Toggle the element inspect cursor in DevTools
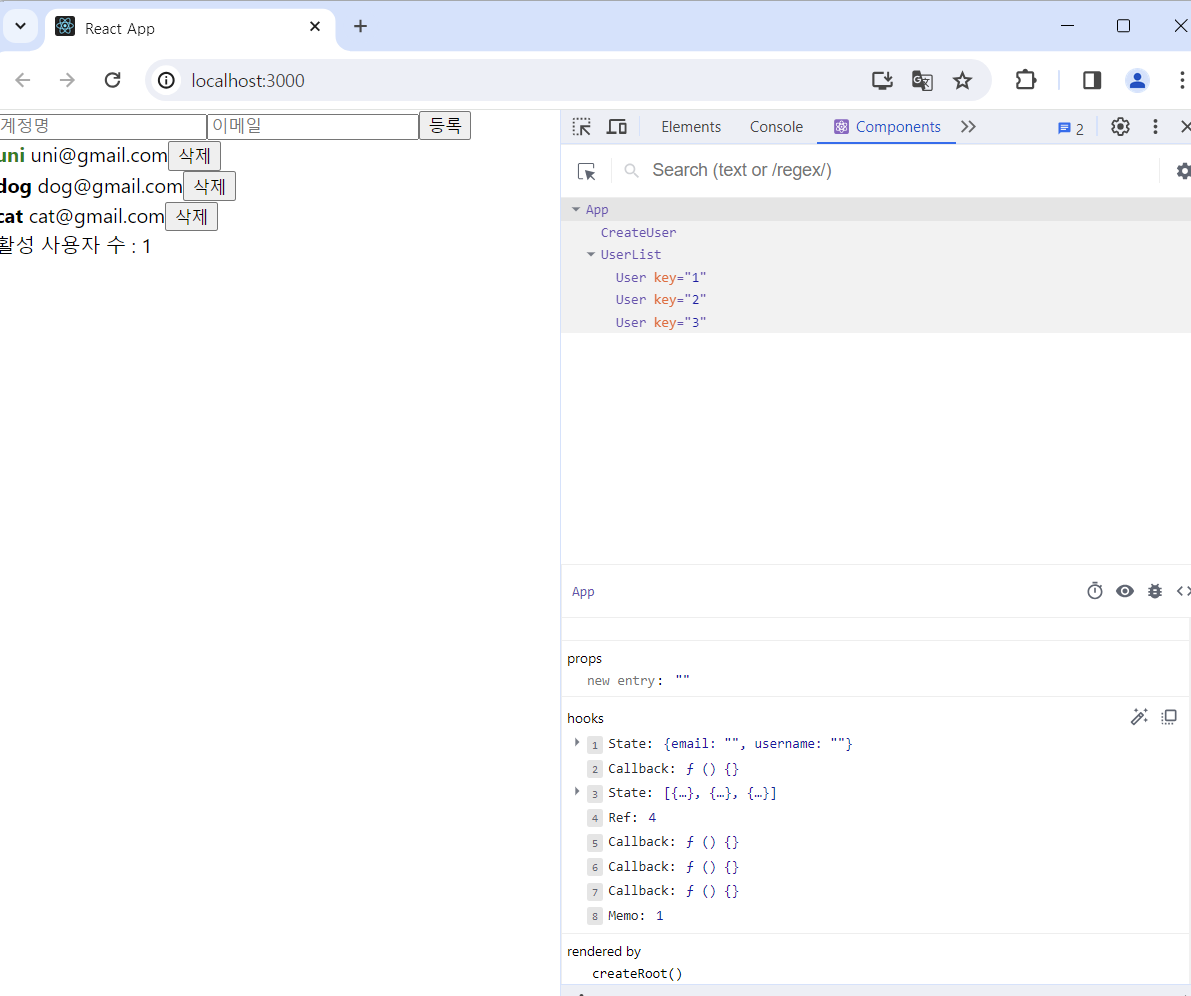Viewport: 1191px width, 996px height. [x=581, y=126]
